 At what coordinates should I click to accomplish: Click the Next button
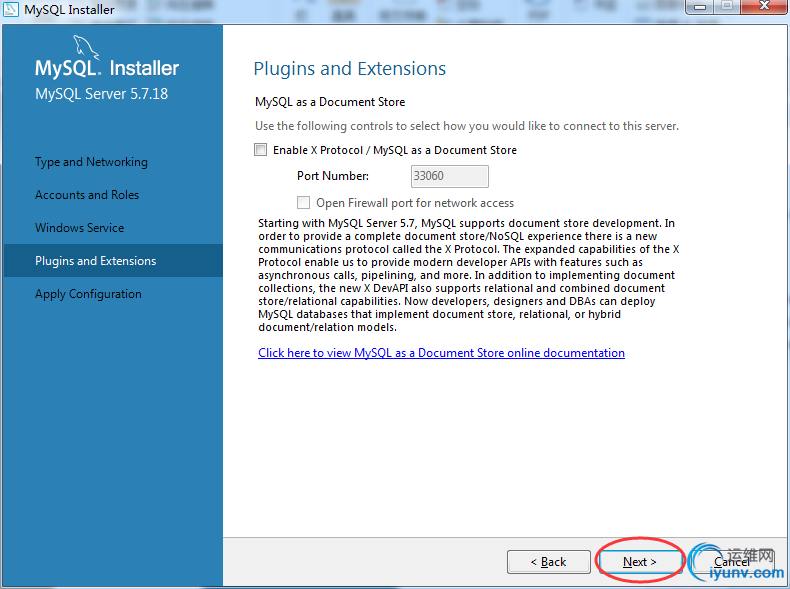[x=640, y=562]
